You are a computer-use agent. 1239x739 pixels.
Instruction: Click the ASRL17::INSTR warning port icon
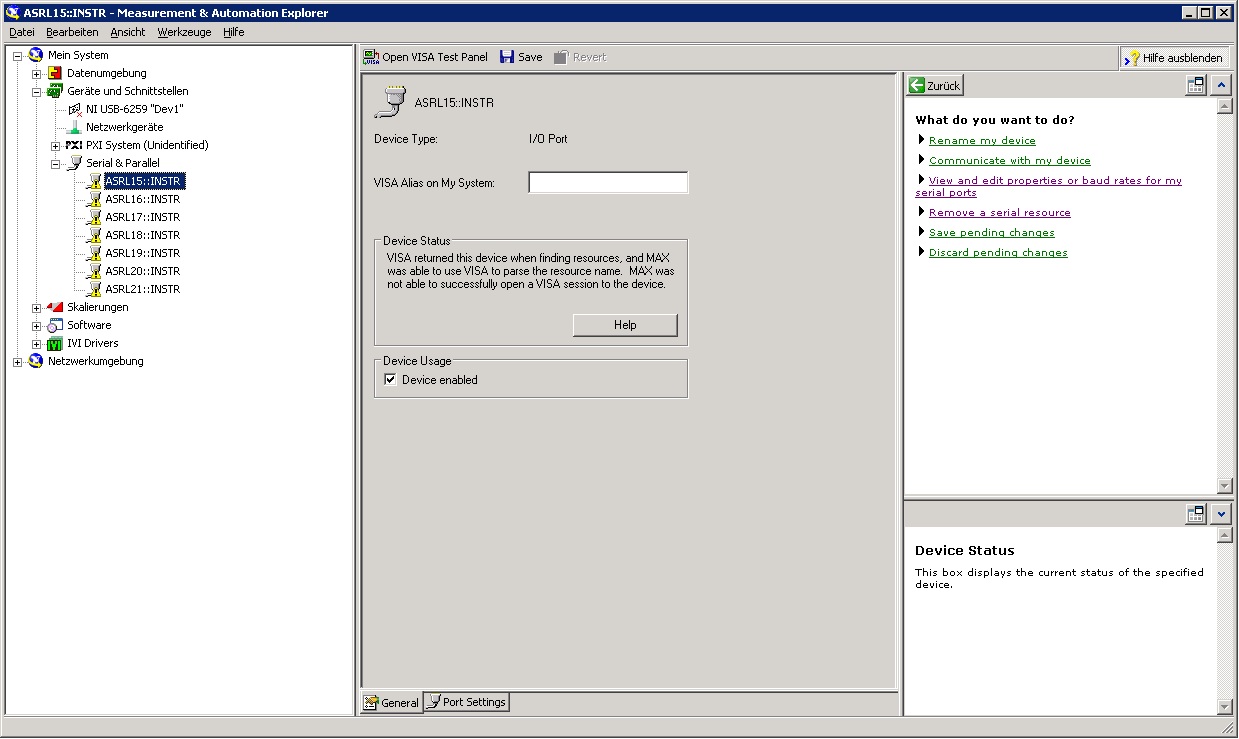(94, 217)
